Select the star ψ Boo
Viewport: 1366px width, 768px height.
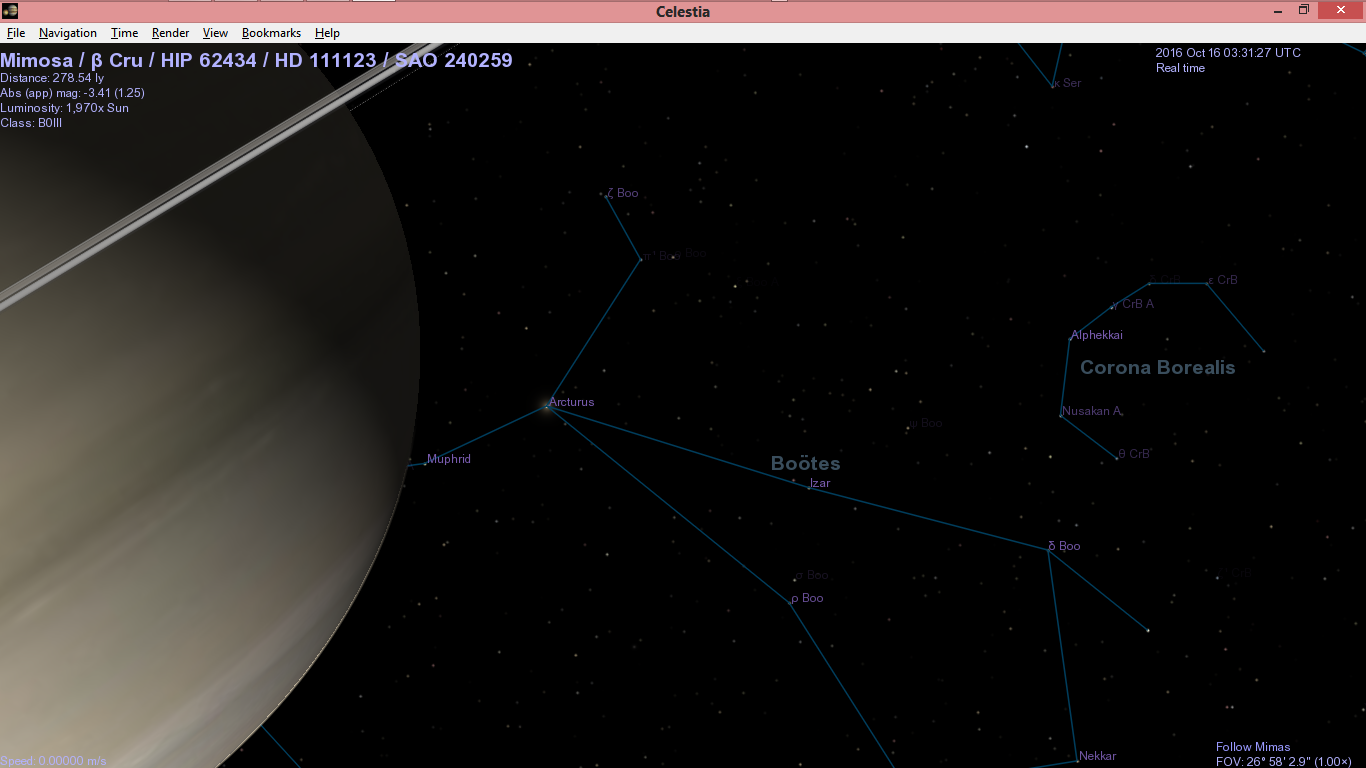tap(926, 423)
